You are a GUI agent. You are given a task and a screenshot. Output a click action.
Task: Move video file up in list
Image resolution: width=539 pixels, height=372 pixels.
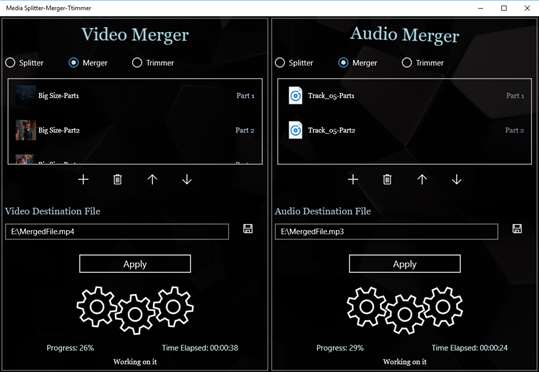152,179
